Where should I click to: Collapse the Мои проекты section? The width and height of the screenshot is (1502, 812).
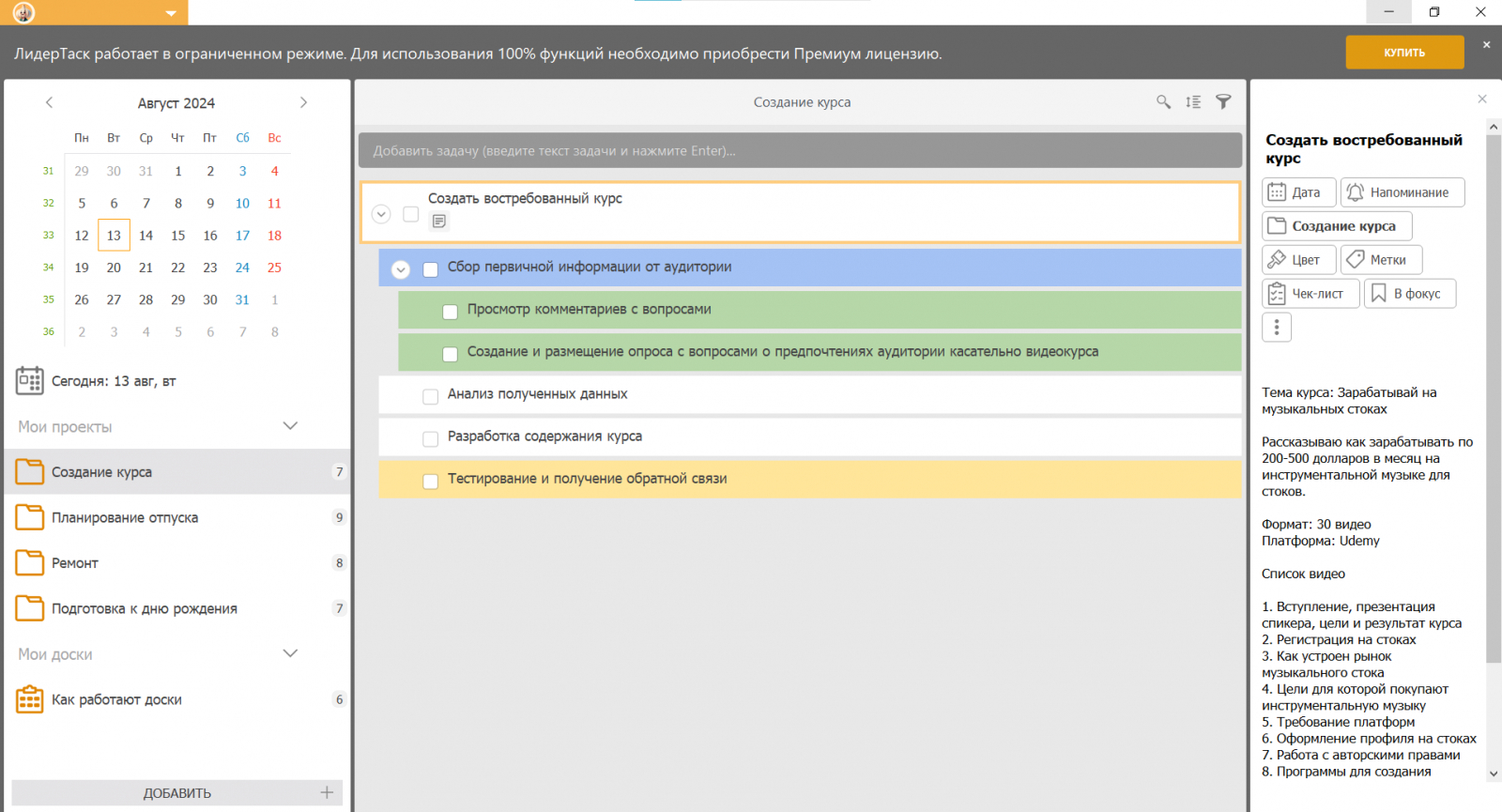(290, 426)
